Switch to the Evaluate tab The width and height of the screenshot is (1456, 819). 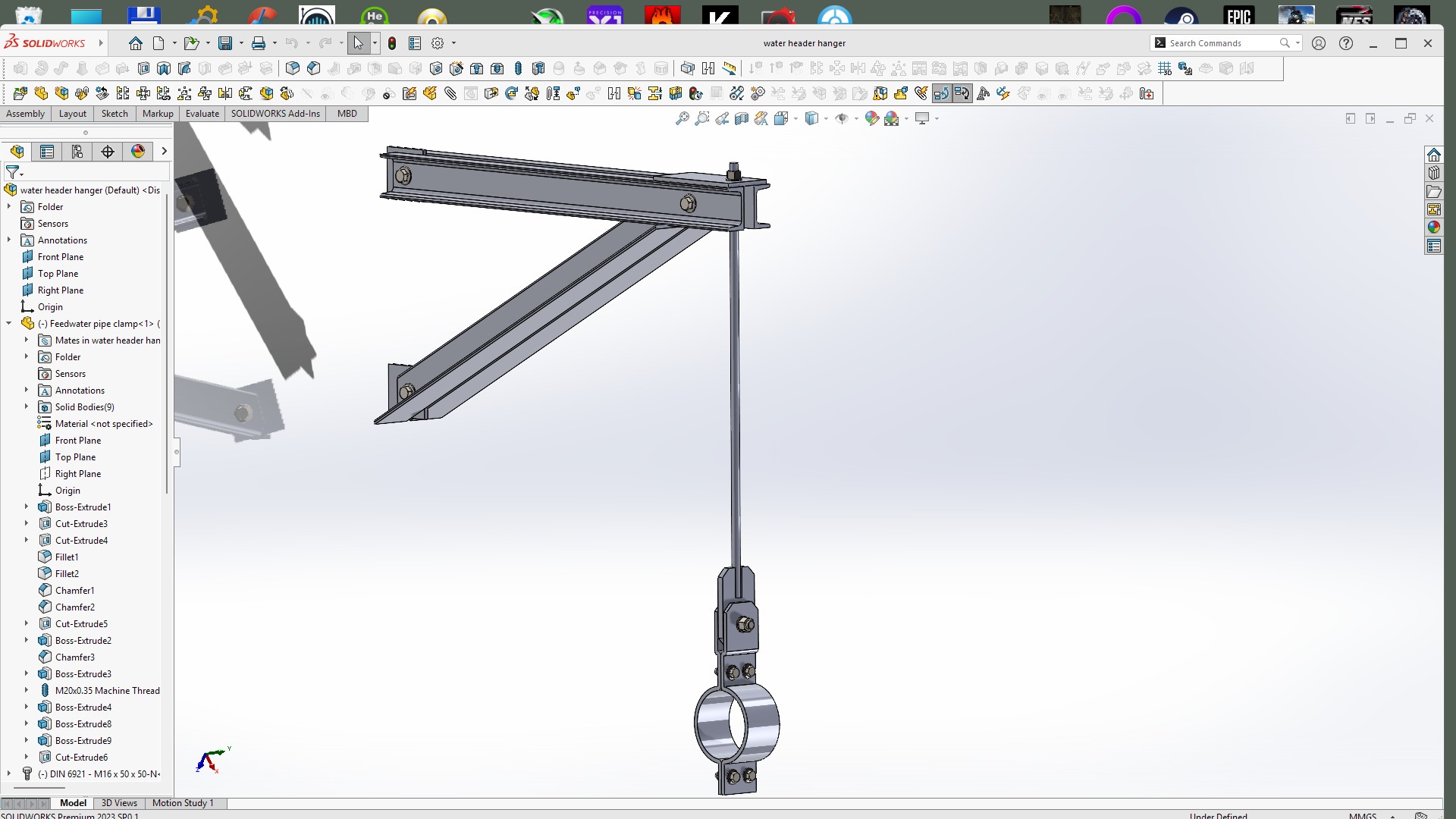[x=202, y=114]
